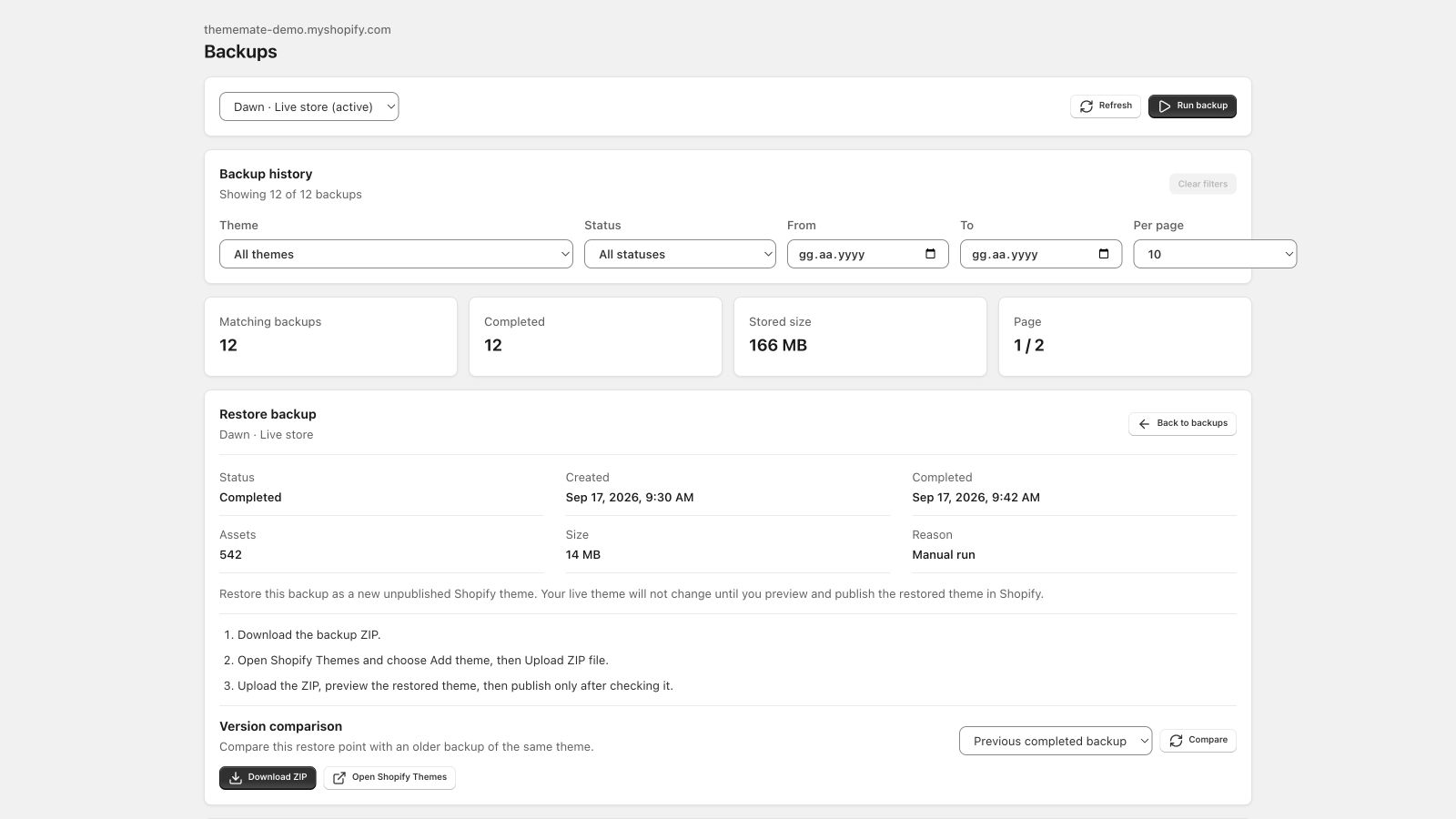Click the Download ZIP button label

point(277,777)
